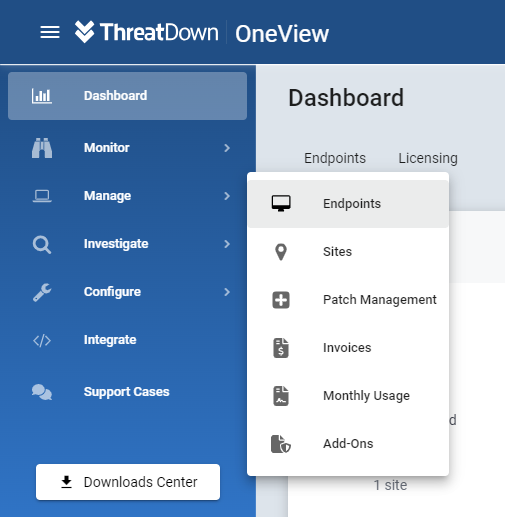Screen dimensions: 505x517
Task: Expand the Manage menu chevron
Action: [227, 196]
